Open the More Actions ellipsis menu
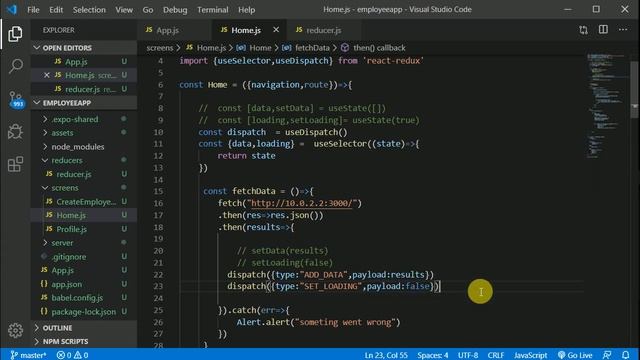Screen dimensions: 640x360 pos(623,30)
